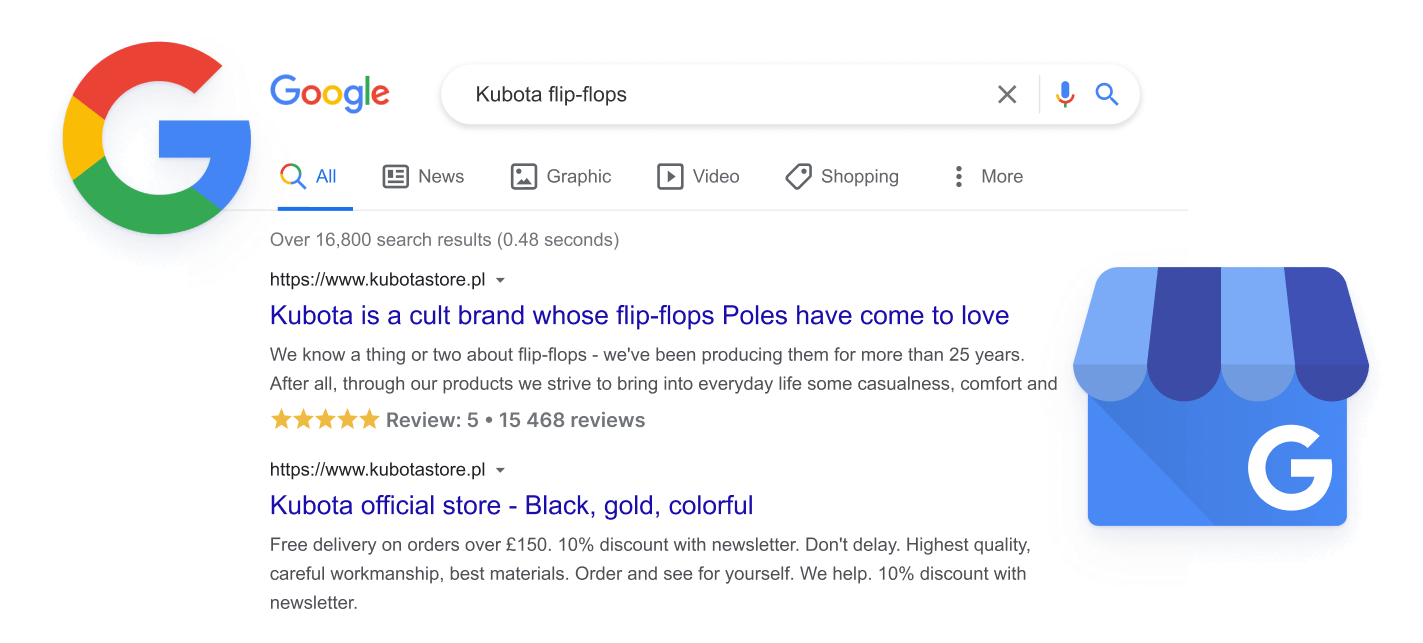The height and width of the screenshot is (643, 1423).
Task: Switch to the Video tab
Action: point(698,177)
